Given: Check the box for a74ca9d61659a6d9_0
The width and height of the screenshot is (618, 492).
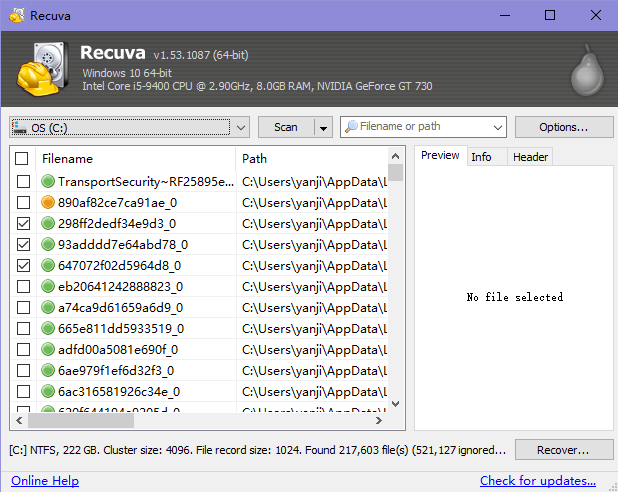Looking at the screenshot, I should (23, 307).
